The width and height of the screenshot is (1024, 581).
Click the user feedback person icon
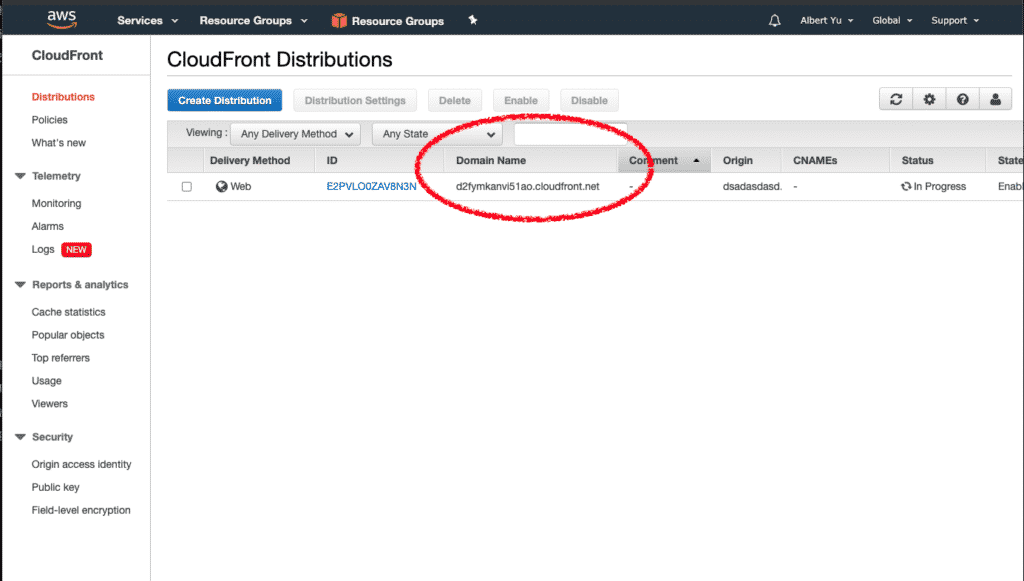point(995,99)
